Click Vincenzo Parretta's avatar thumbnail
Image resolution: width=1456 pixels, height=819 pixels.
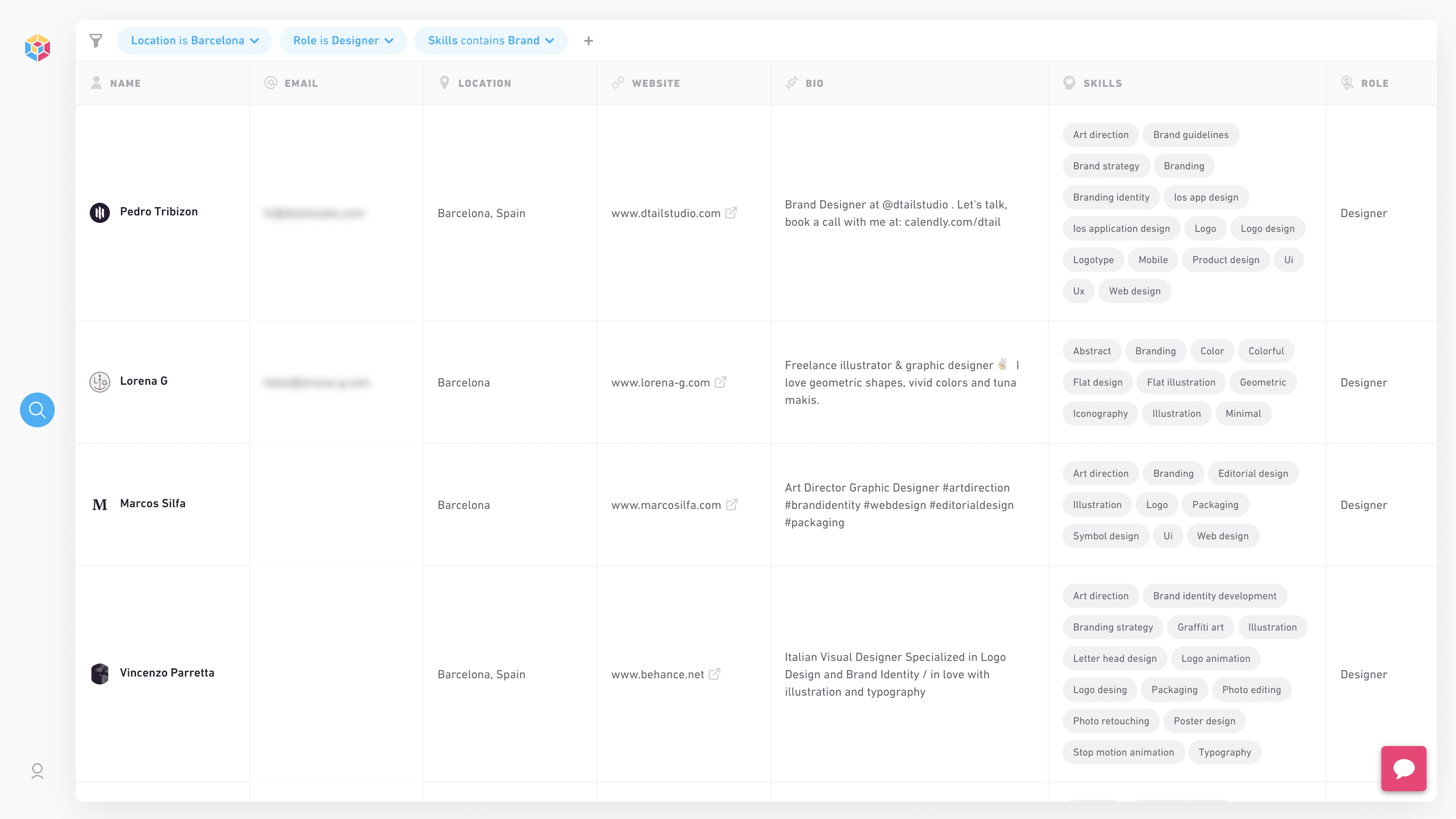100,674
